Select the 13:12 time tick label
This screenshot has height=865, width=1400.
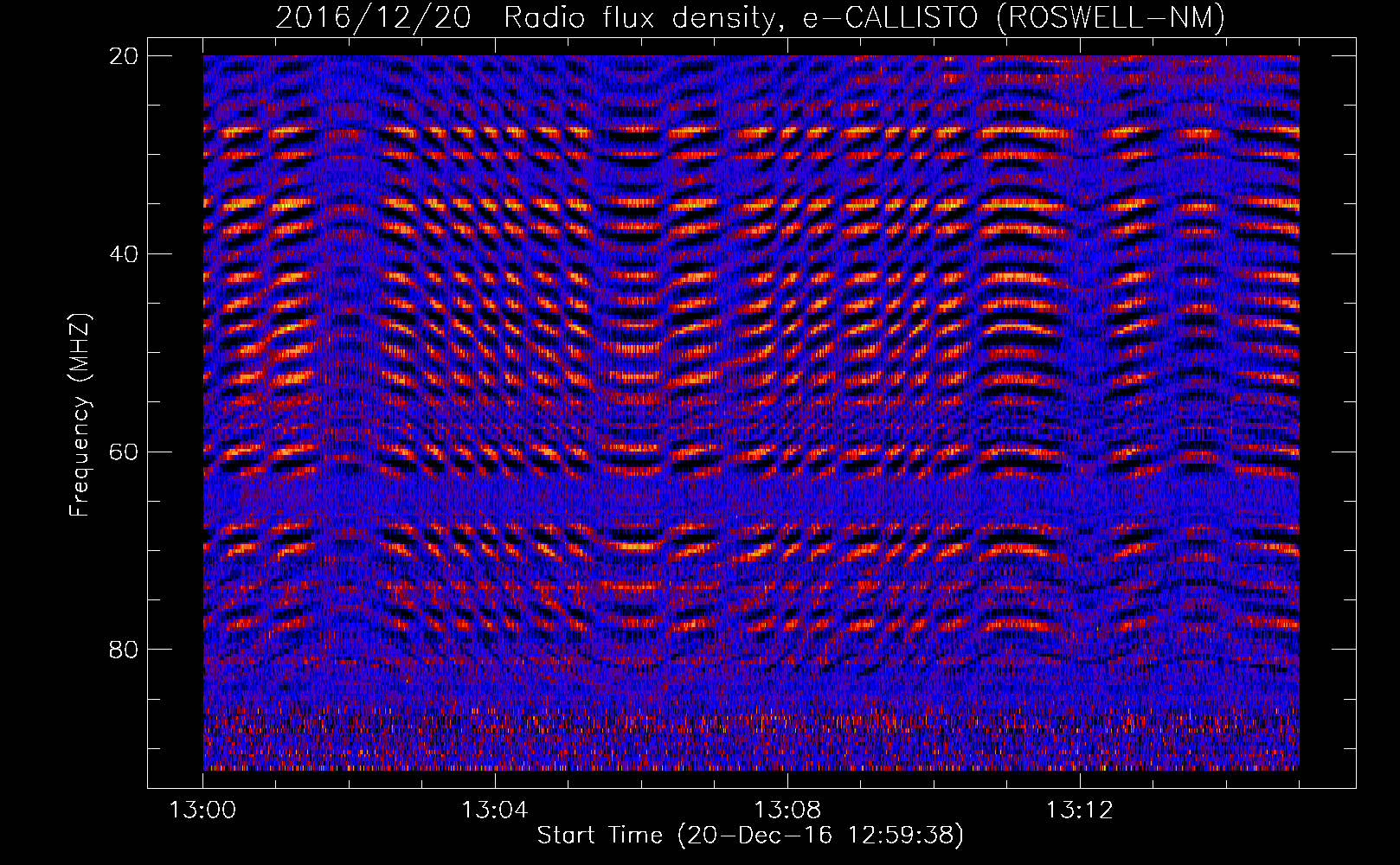pos(1078,811)
